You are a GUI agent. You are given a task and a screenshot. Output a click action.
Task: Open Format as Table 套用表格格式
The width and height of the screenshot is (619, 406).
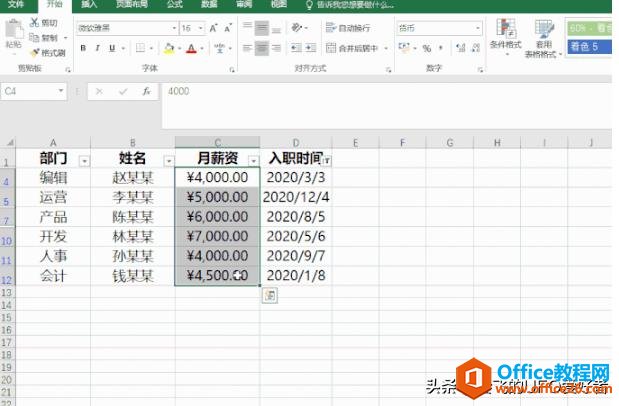coord(543,38)
